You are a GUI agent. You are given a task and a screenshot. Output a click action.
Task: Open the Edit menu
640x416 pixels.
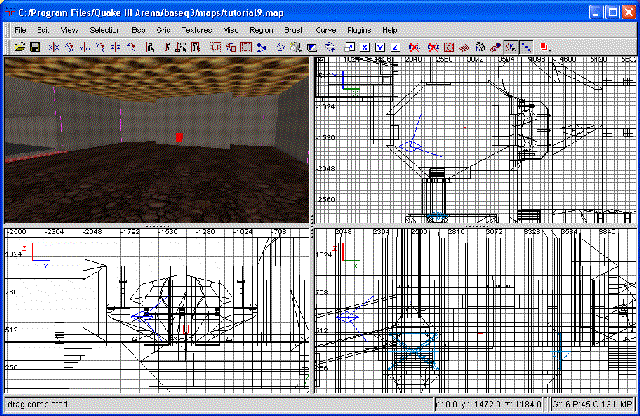pos(43,30)
